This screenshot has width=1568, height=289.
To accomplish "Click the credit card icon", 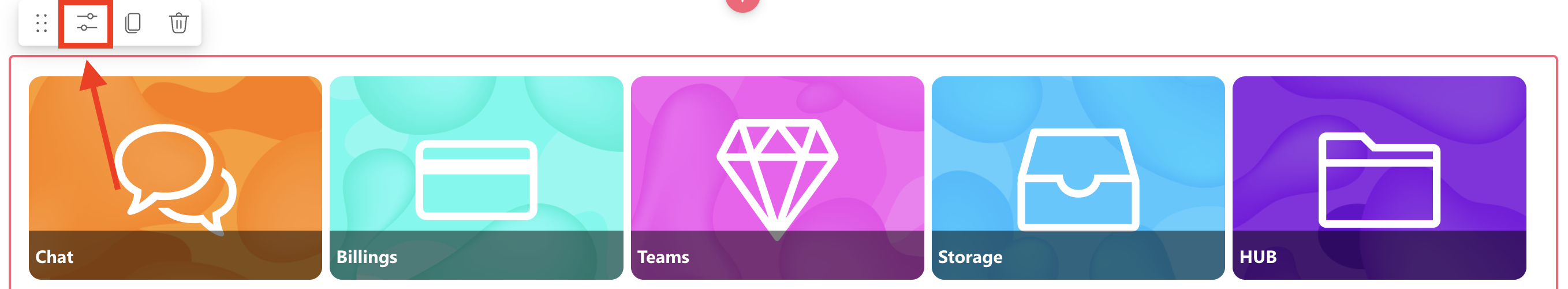I will tap(476, 179).
